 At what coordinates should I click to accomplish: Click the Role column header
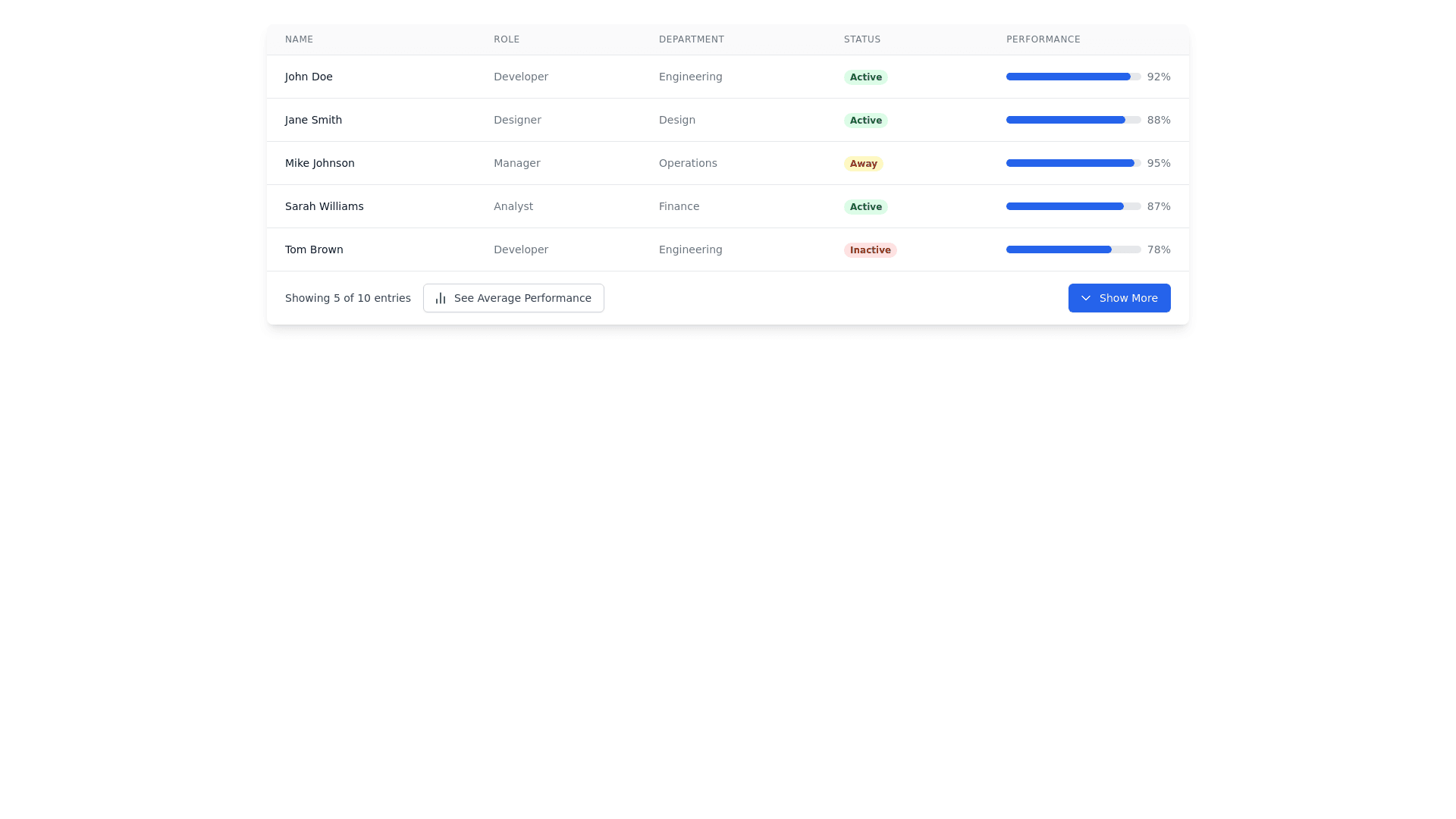507,39
